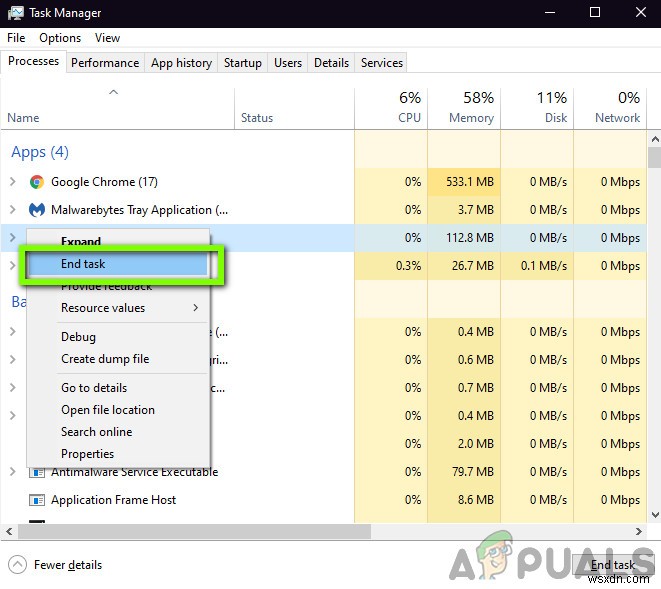Open the Options menu
This screenshot has height=589, width=661.
(60, 38)
